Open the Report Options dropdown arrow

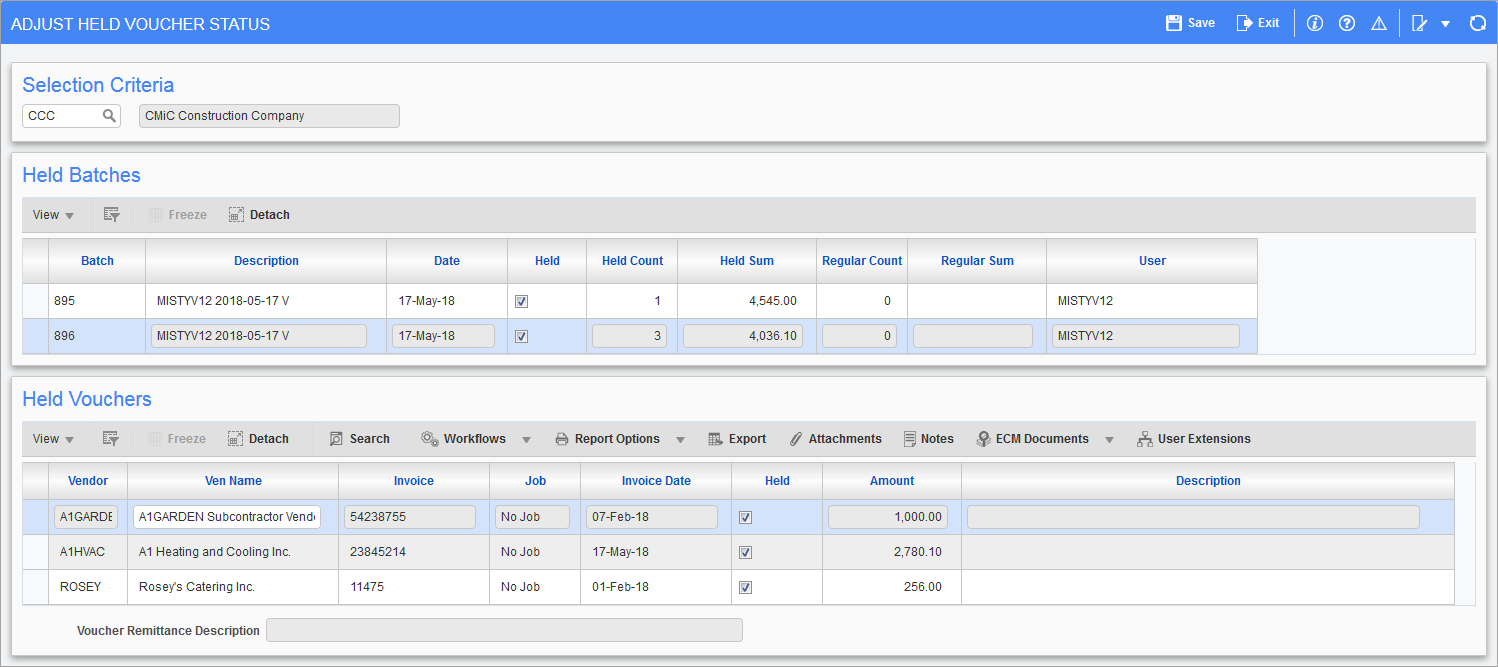pyautogui.click(x=680, y=440)
